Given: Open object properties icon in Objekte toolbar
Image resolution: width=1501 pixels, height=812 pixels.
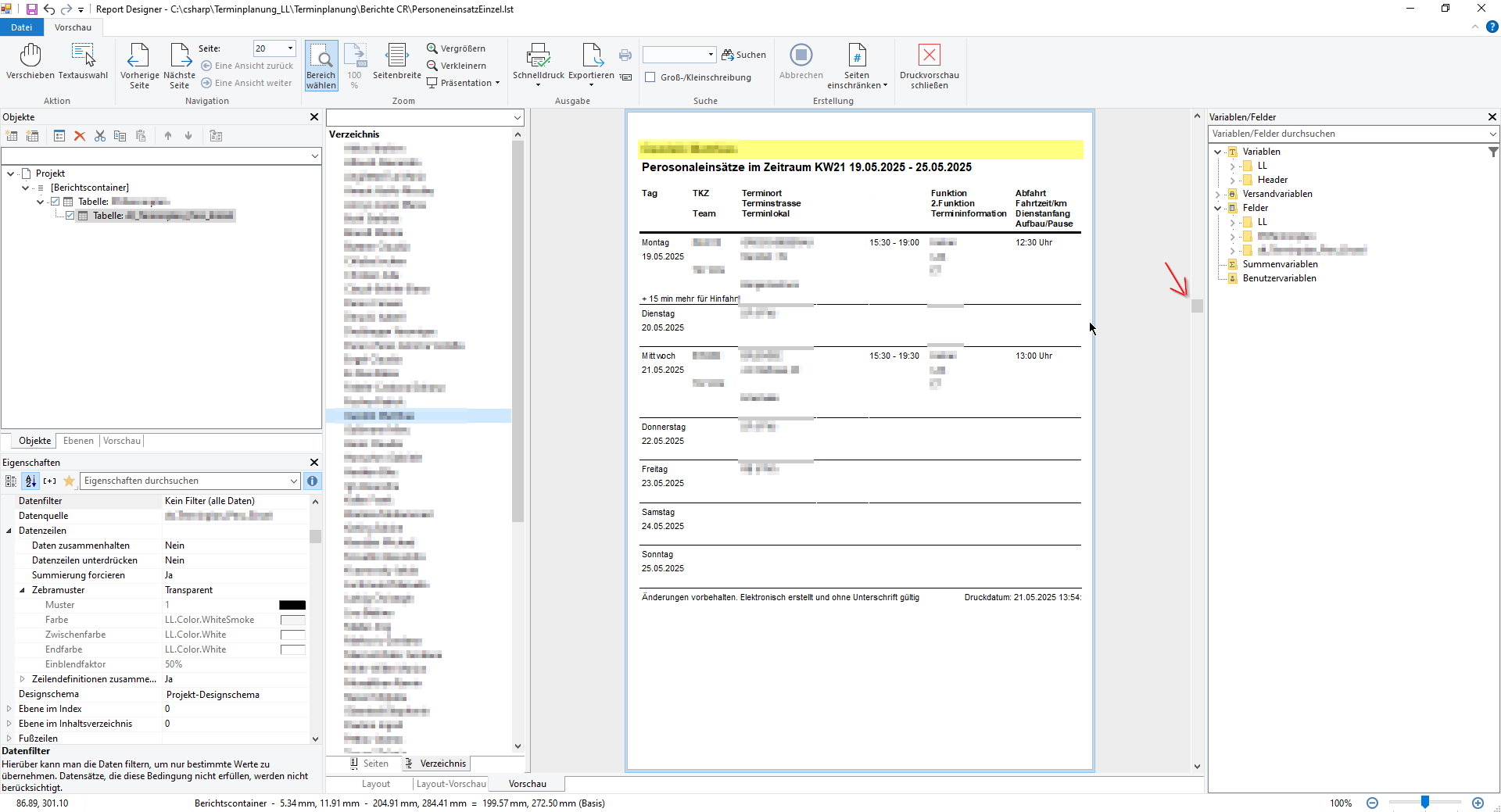Looking at the screenshot, I should (59, 136).
